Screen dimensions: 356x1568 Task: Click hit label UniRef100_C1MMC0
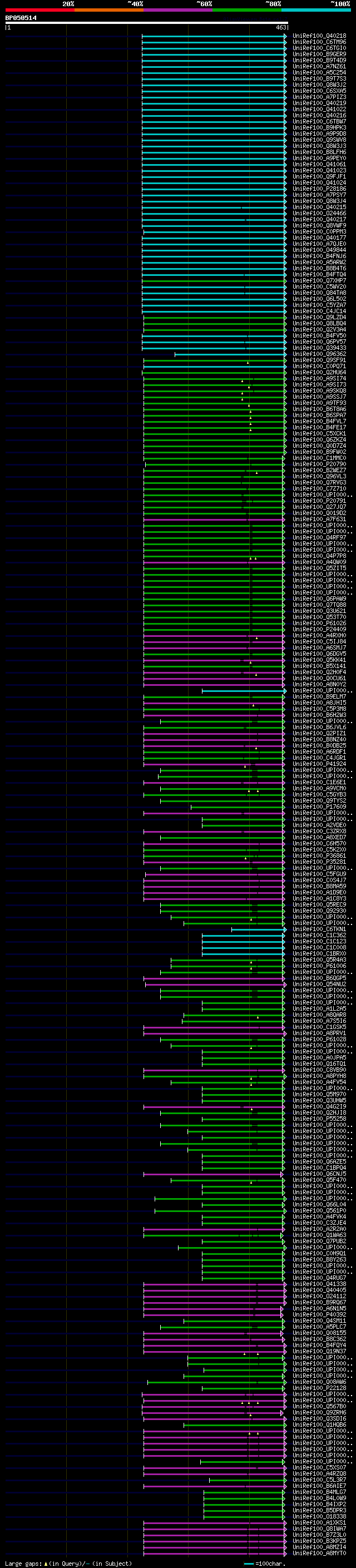tap(319, 458)
